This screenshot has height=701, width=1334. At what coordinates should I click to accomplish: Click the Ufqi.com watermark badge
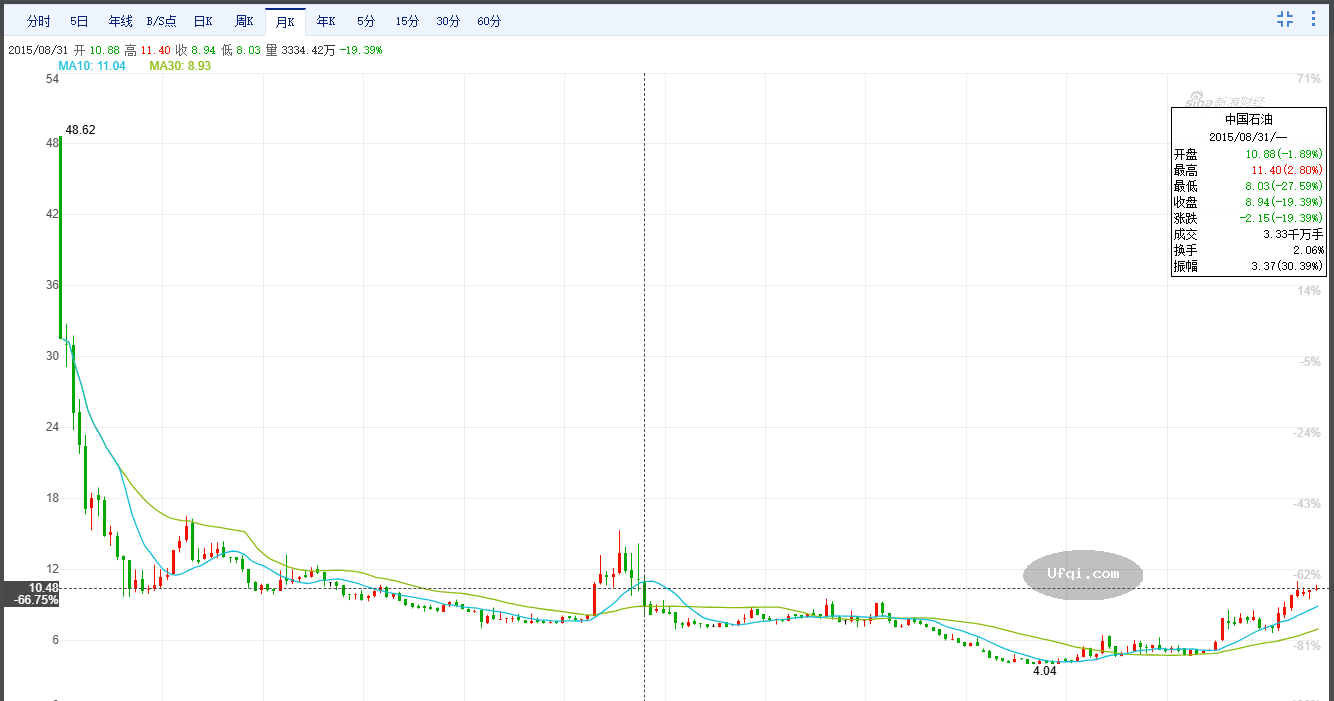1083,574
